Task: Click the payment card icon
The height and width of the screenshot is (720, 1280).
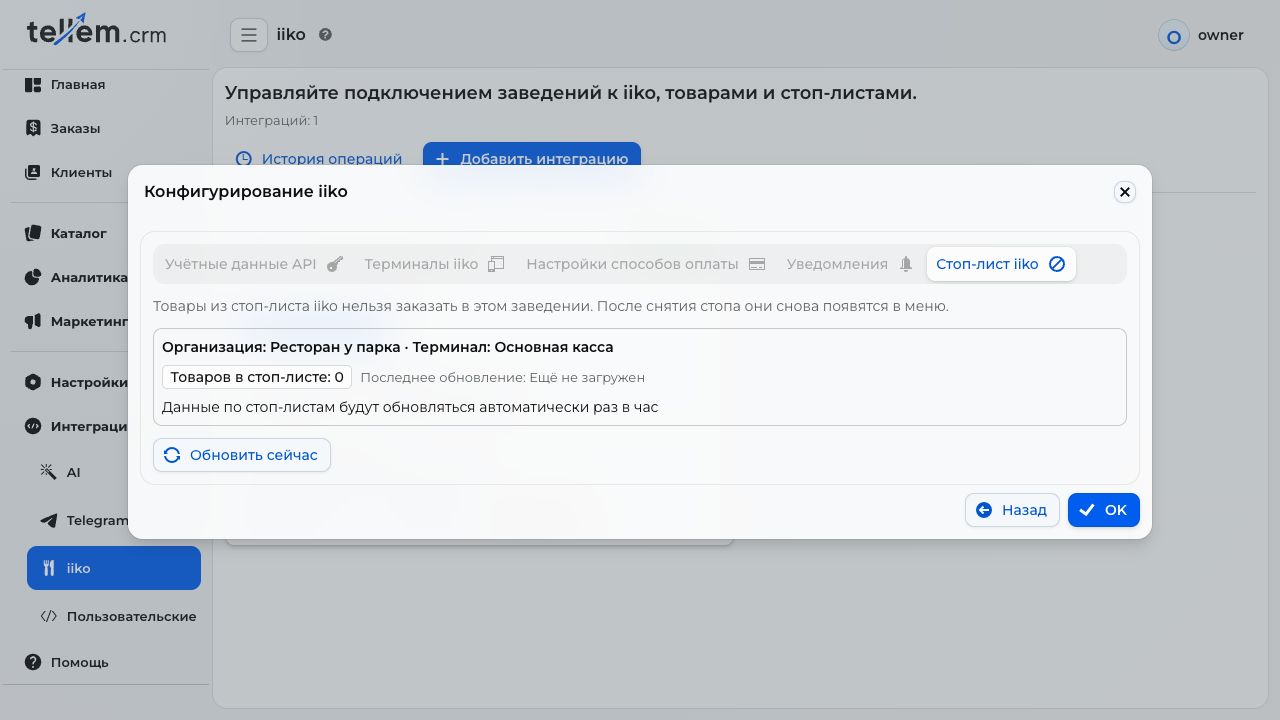Action: pos(757,264)
